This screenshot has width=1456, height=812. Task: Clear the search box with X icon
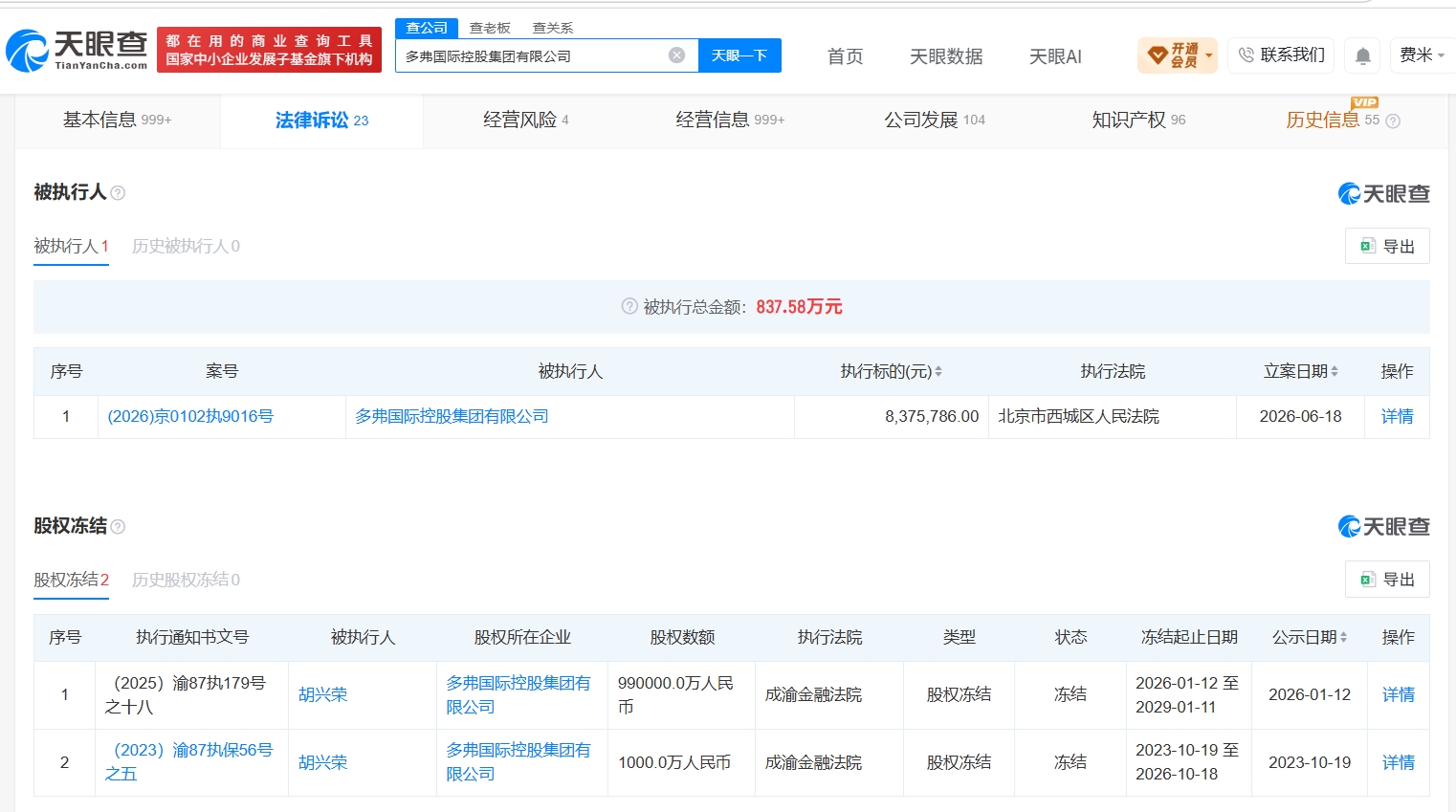tap(676, 55)
